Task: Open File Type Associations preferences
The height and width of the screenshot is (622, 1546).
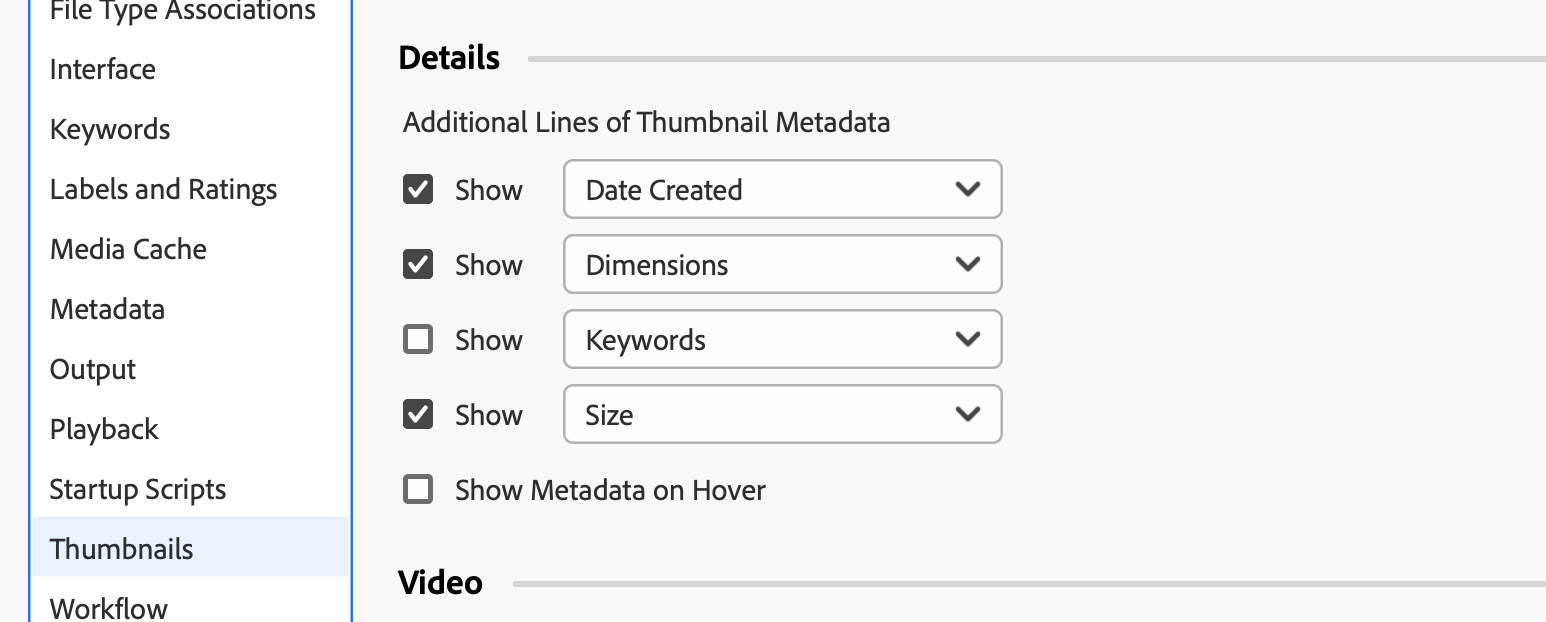Action: [179, 12]
